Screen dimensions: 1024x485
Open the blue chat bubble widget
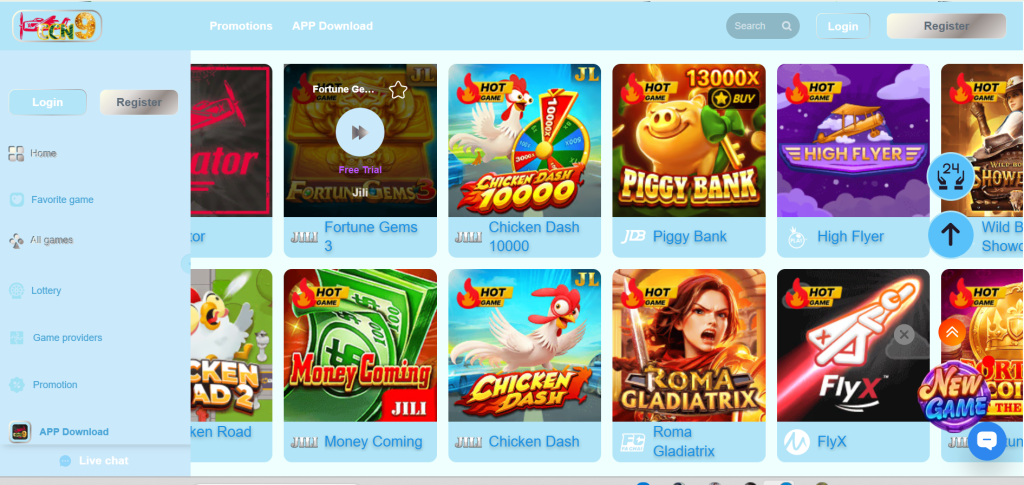coord(987,441)
